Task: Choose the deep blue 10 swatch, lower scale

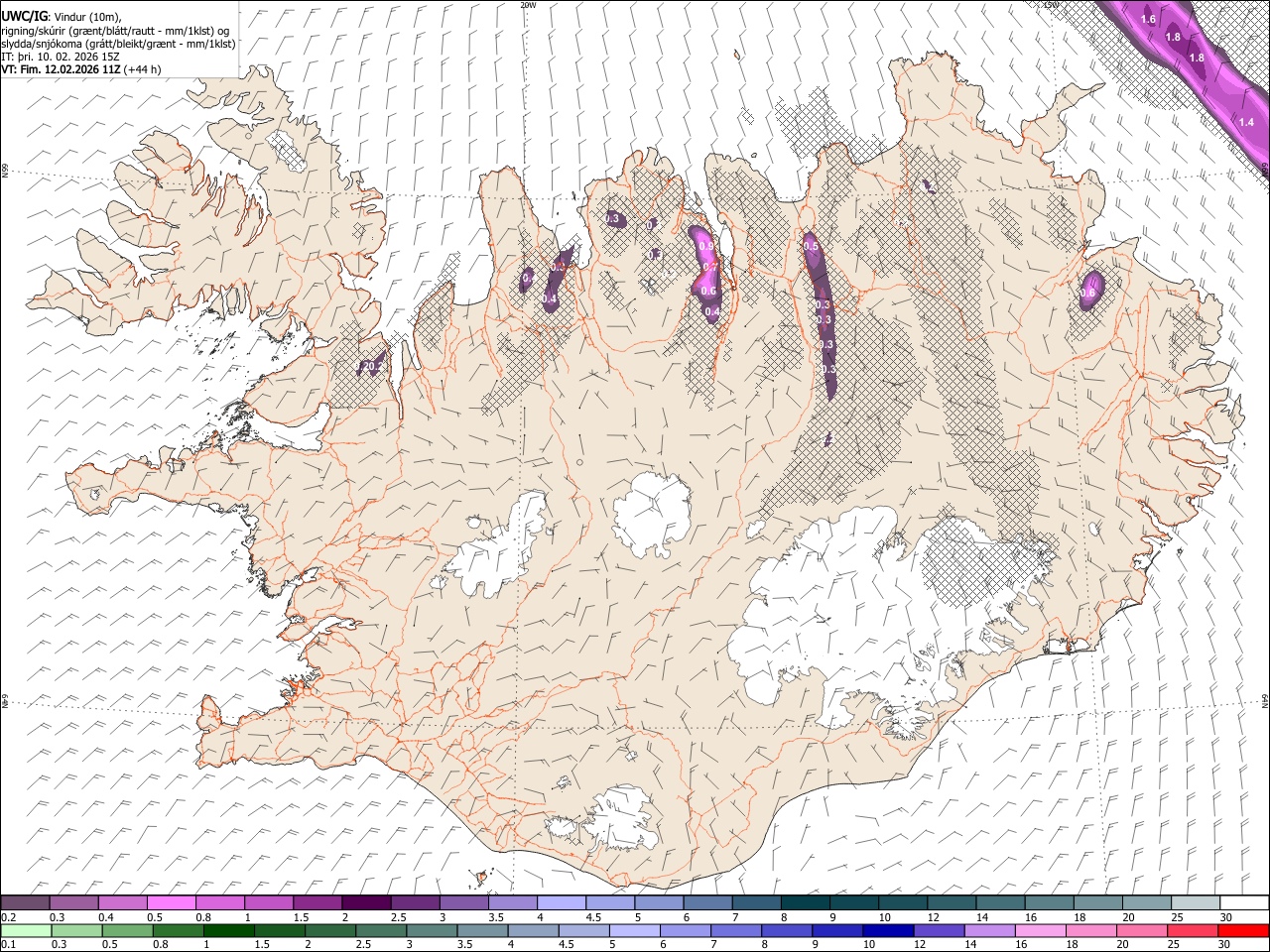Action: pos(887,930)
